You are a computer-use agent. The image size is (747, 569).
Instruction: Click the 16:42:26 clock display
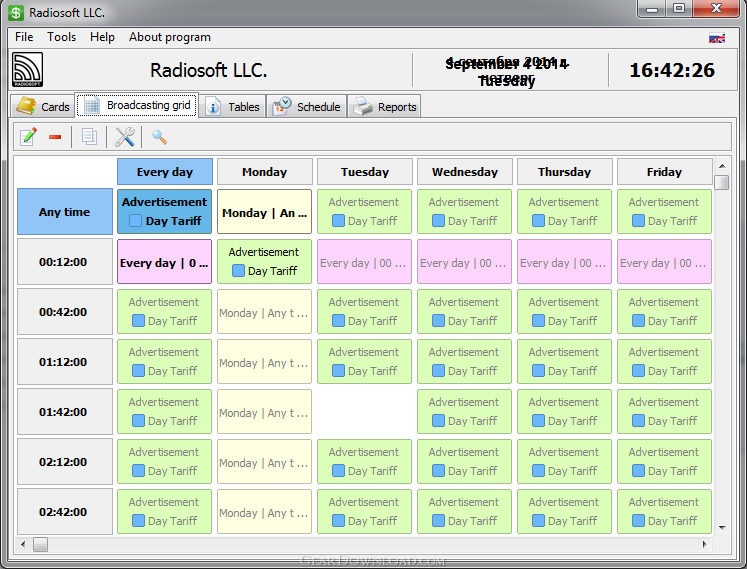pos(672,70)
